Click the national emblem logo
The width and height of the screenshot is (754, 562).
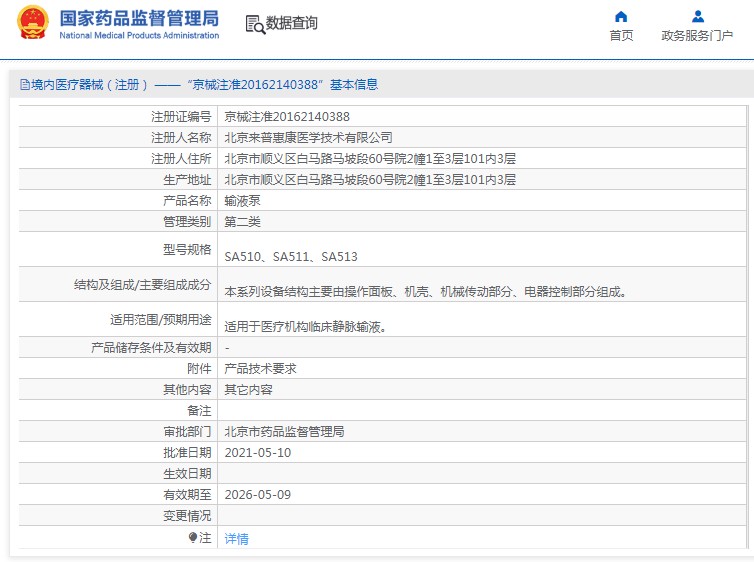point(33,22)
